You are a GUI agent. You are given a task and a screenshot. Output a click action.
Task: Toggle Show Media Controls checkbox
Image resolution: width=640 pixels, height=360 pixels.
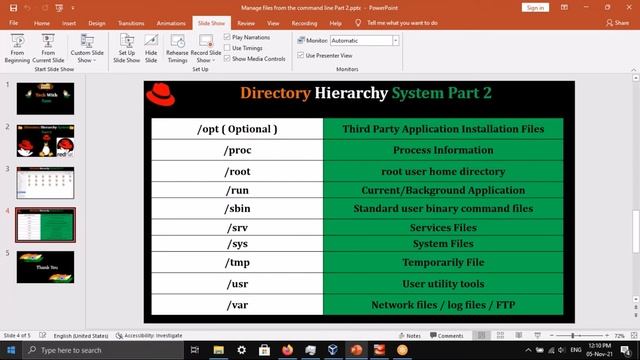coord(227,59)
